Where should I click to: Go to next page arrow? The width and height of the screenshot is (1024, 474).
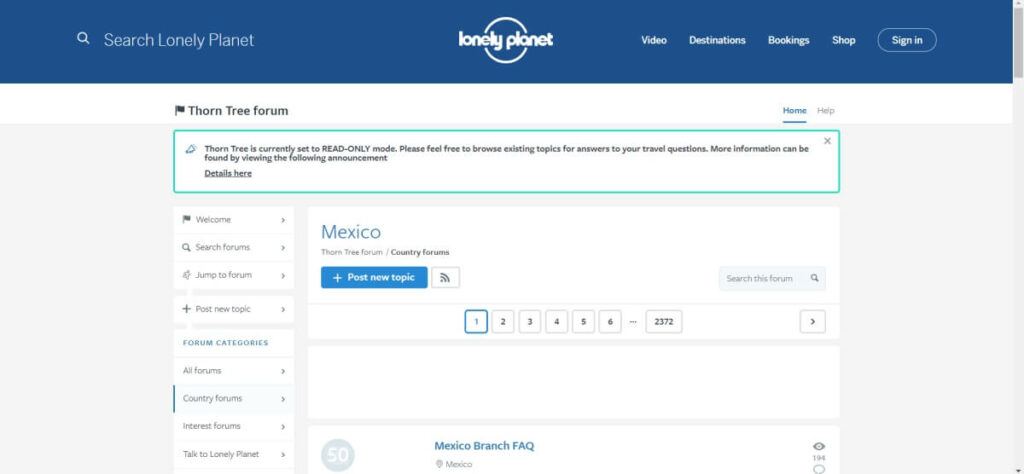coord(812,321)
